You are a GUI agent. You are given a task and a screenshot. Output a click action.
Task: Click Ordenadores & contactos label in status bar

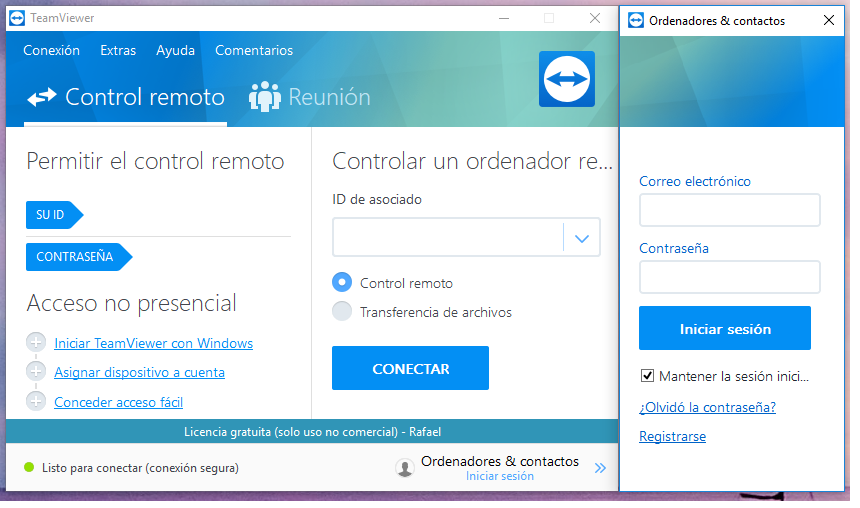[x=500, y=461]
